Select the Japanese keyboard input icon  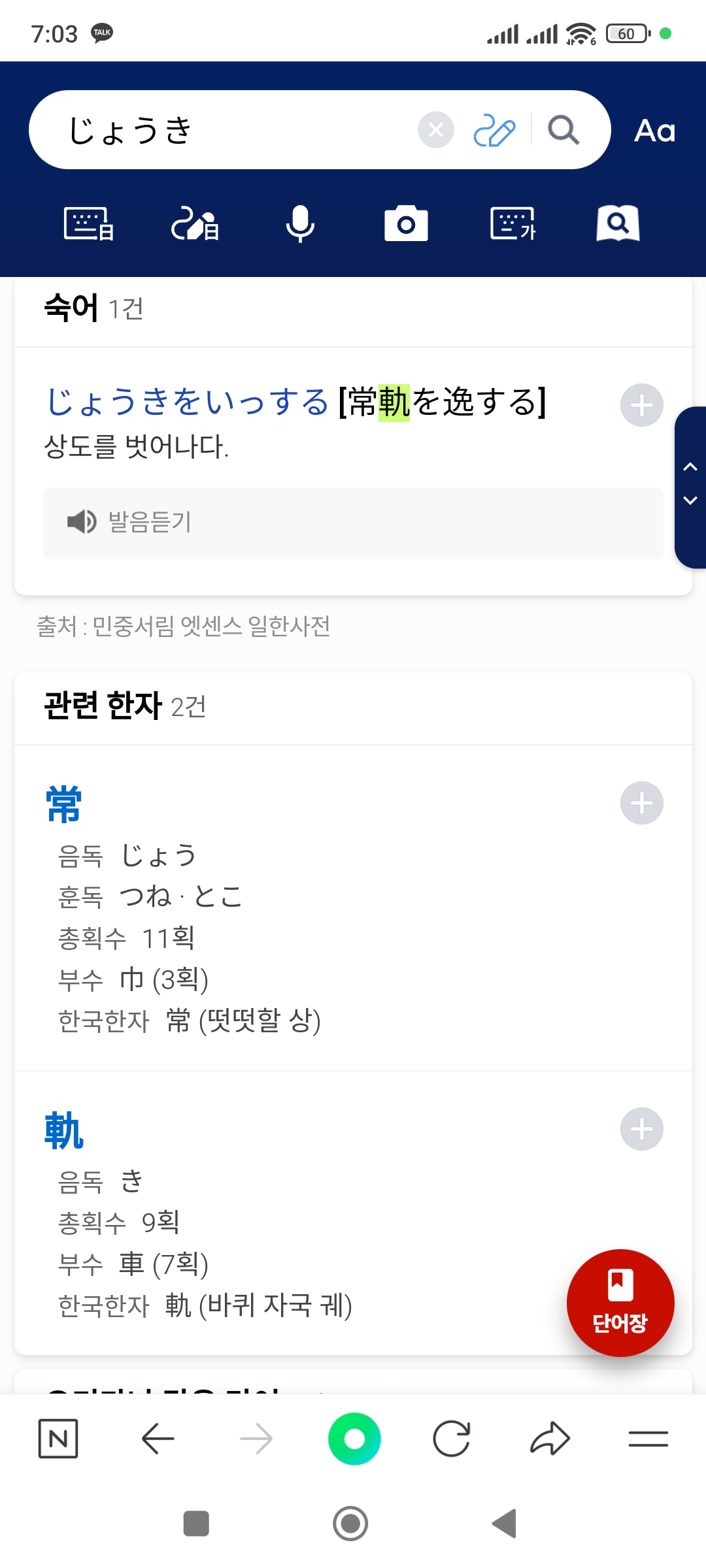click(x=89, y=224)
